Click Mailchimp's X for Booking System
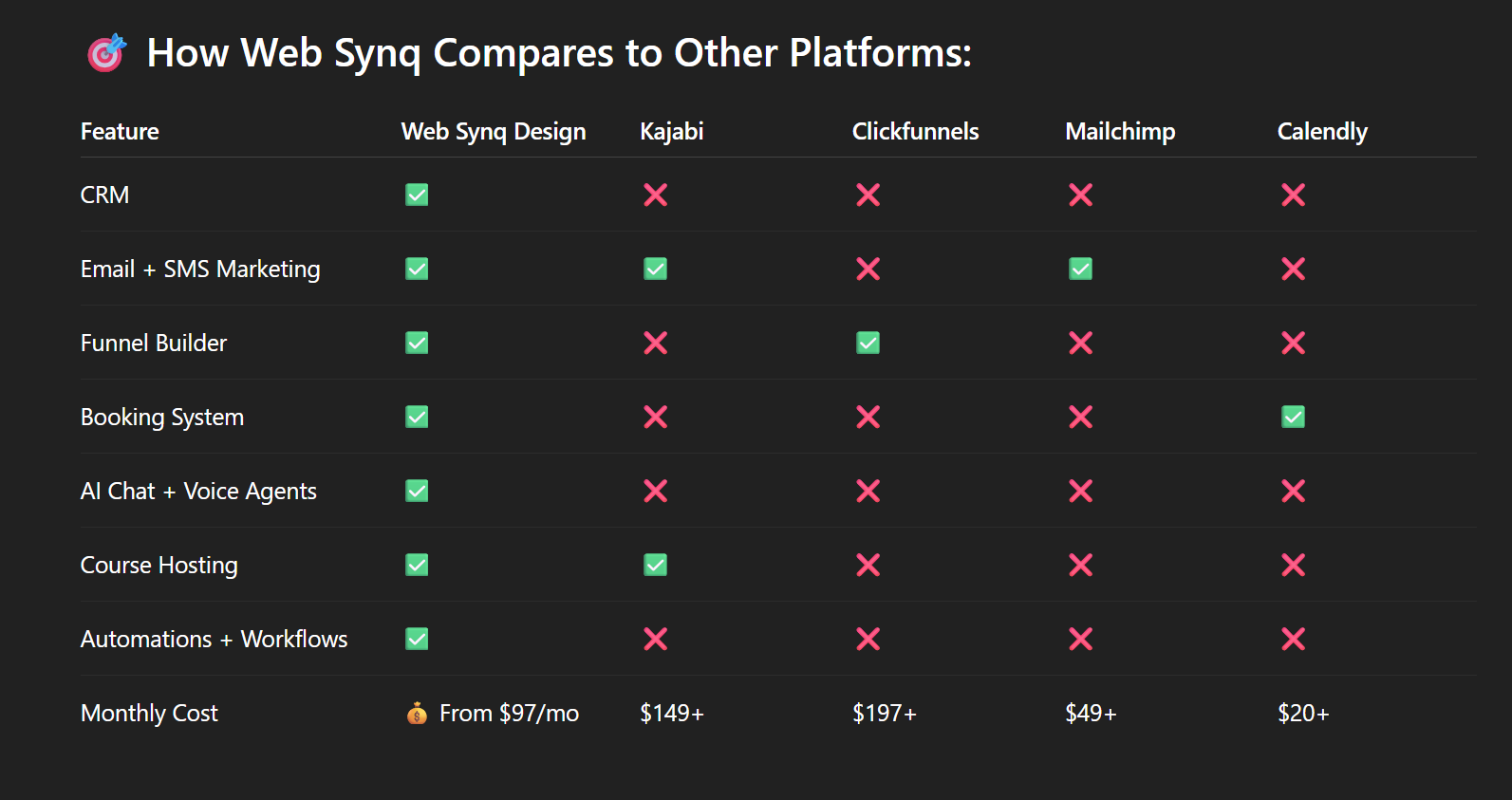1512x800 pixels. 1081,417
